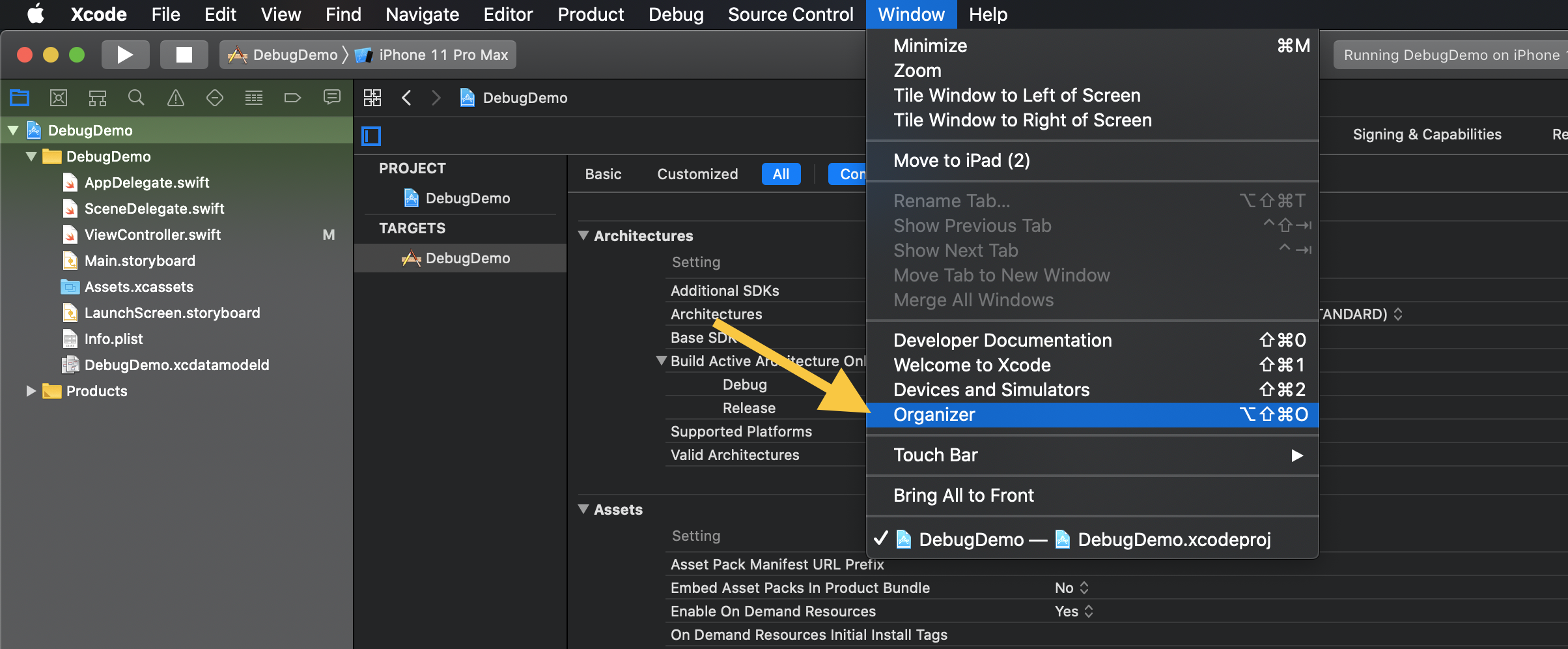This screenshot has width=1568, height=649.
Task: Collapse the Architectures settings section
Action: 583,235
